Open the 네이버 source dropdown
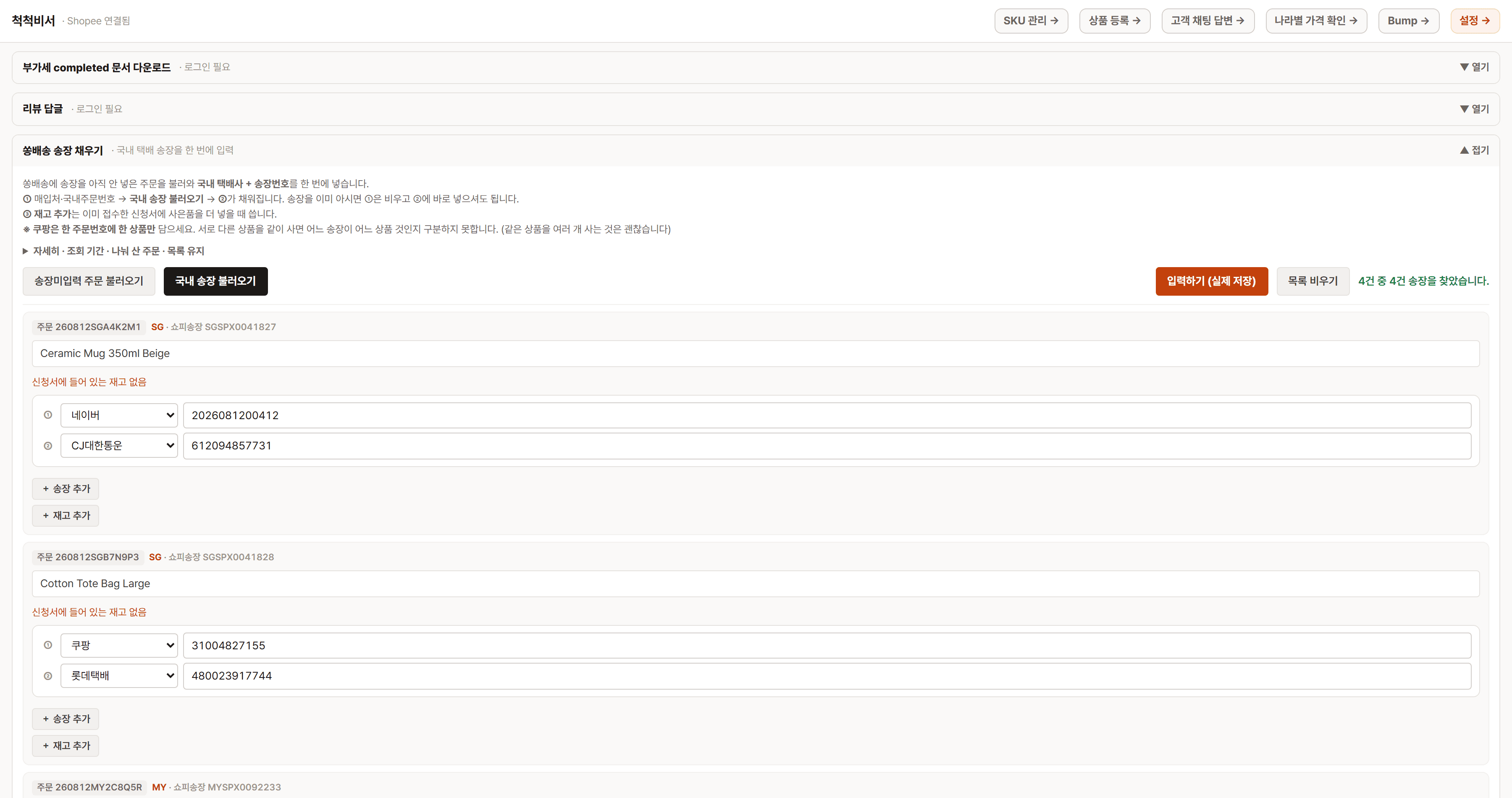The width and height of the screenshot is (1512, 798). tap(119, 415)
